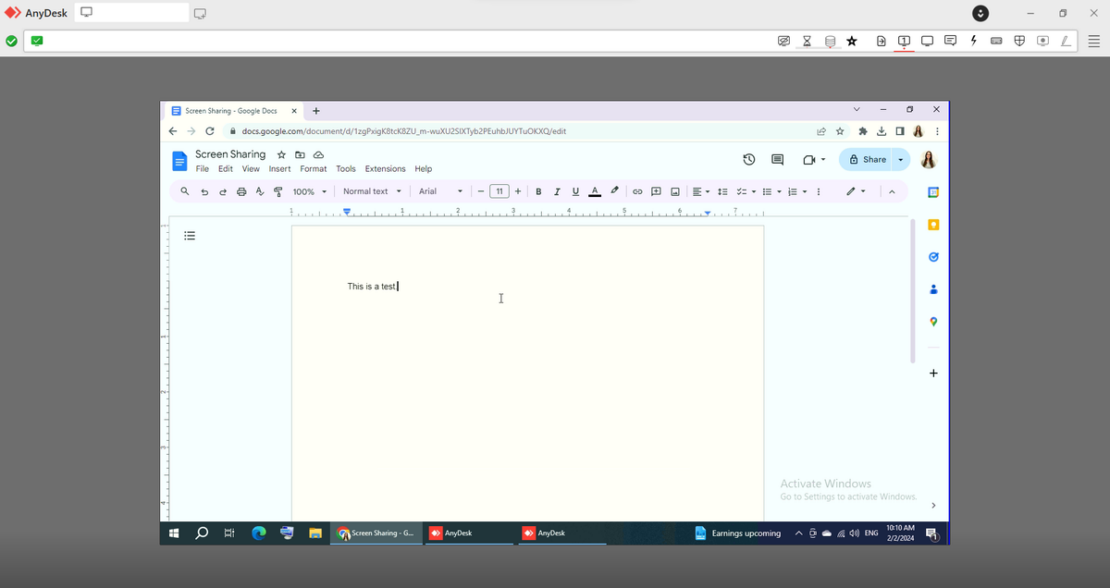Viewport: 1110px width, 588px height.
Task: Open the text color picker
Action: tap(594, 191)
